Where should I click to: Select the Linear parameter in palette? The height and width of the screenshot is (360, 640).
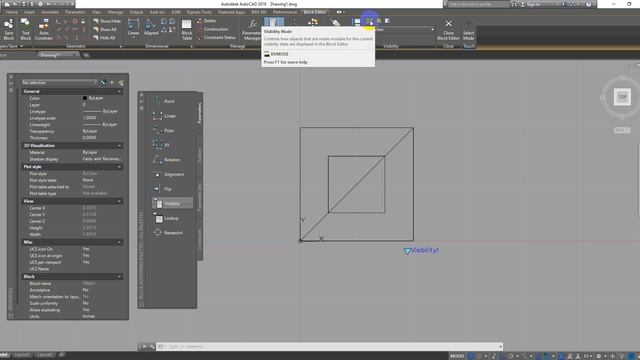164,116
